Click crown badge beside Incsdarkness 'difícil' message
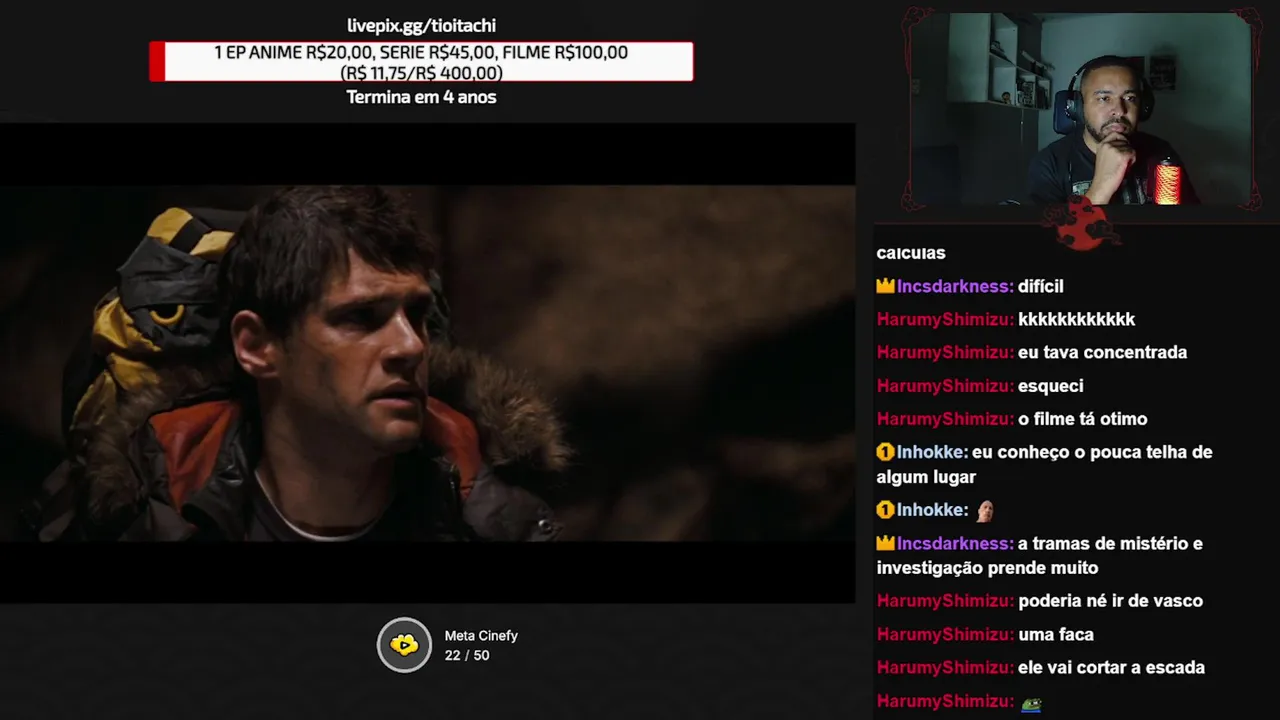The height and width of the screenshot is (720, 1280). coord(885,286)
